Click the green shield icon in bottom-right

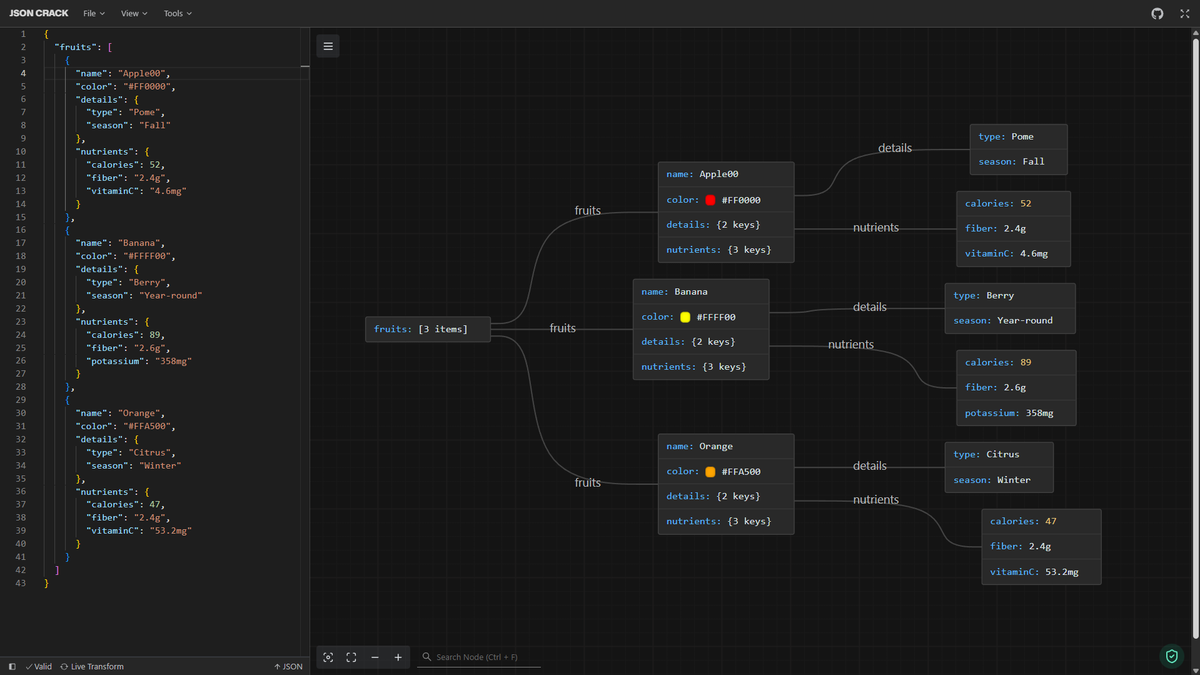tap(1171, 656)
